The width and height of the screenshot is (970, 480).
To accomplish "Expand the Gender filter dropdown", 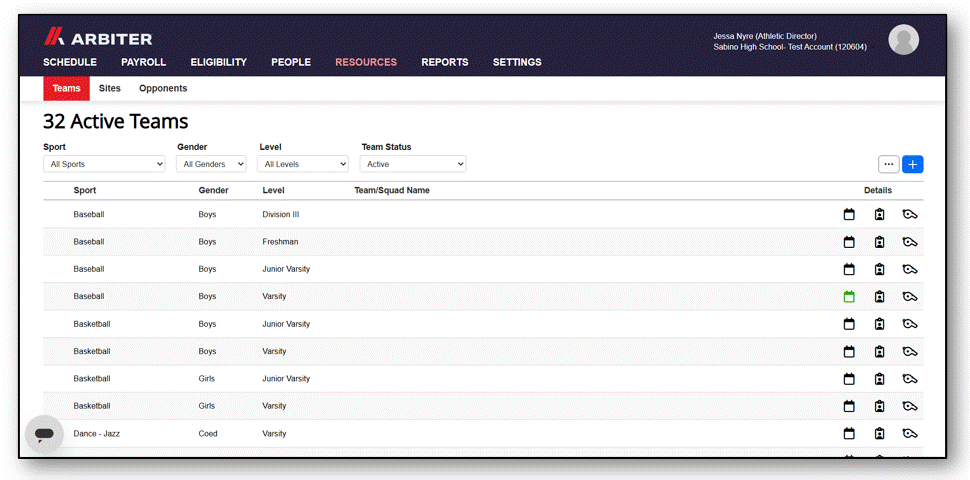I will (211, 164).
